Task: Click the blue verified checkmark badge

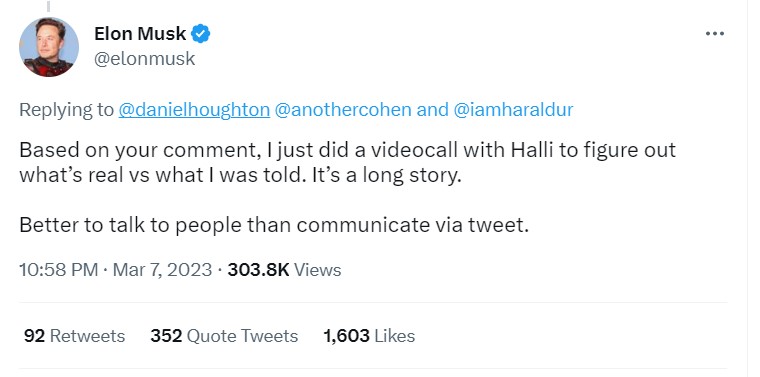Action: (201, 34)
